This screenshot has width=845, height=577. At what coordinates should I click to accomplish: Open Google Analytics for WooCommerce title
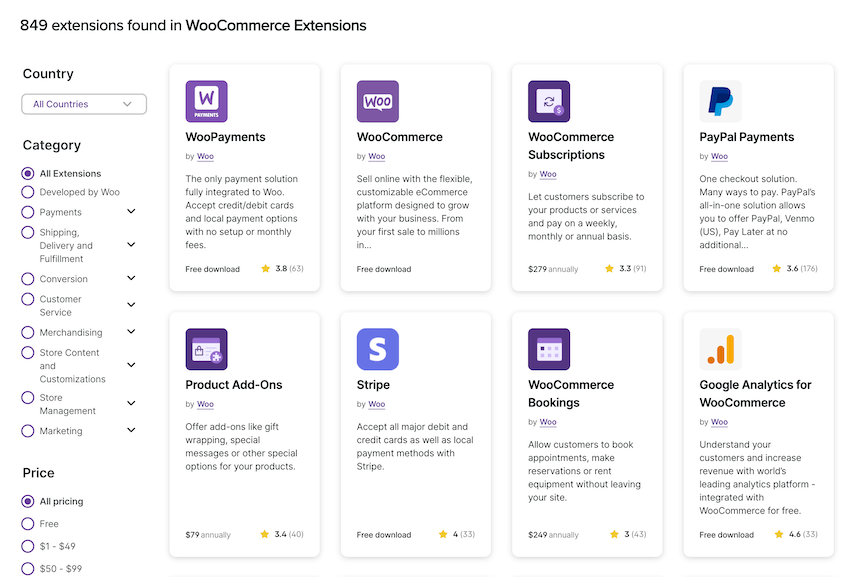point(755,394)
